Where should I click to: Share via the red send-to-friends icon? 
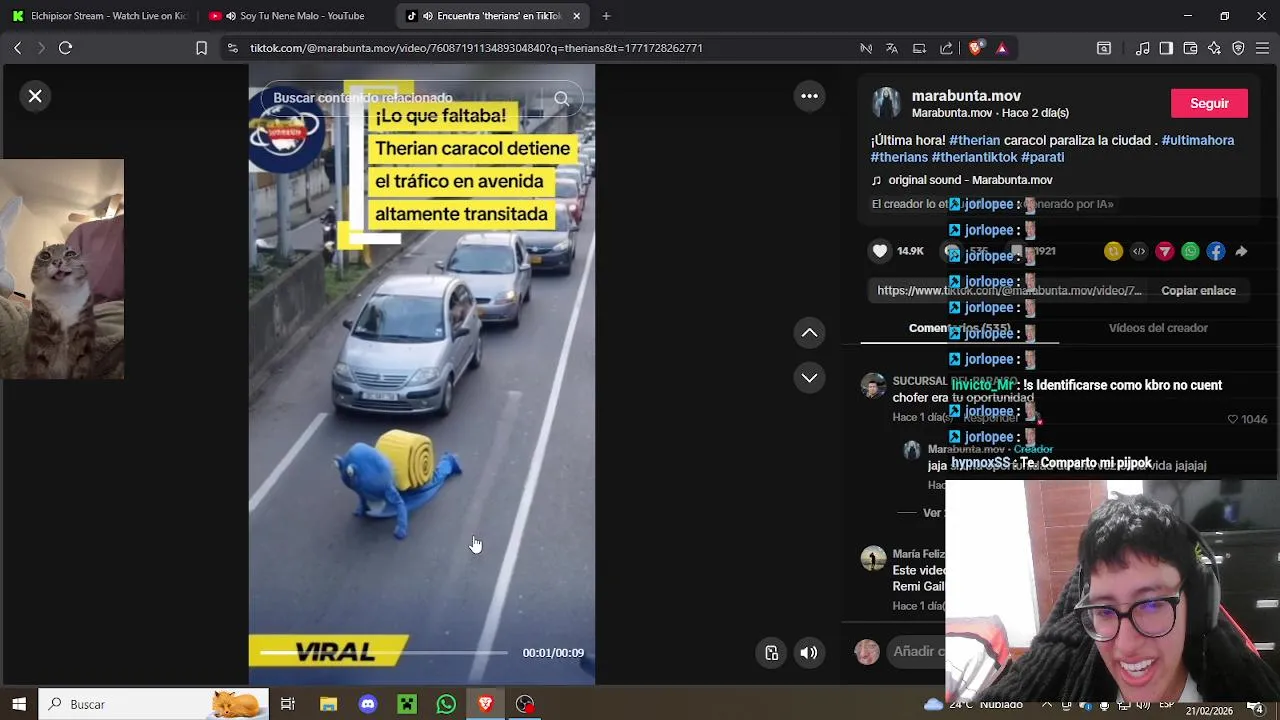[x=1165, y=252]
